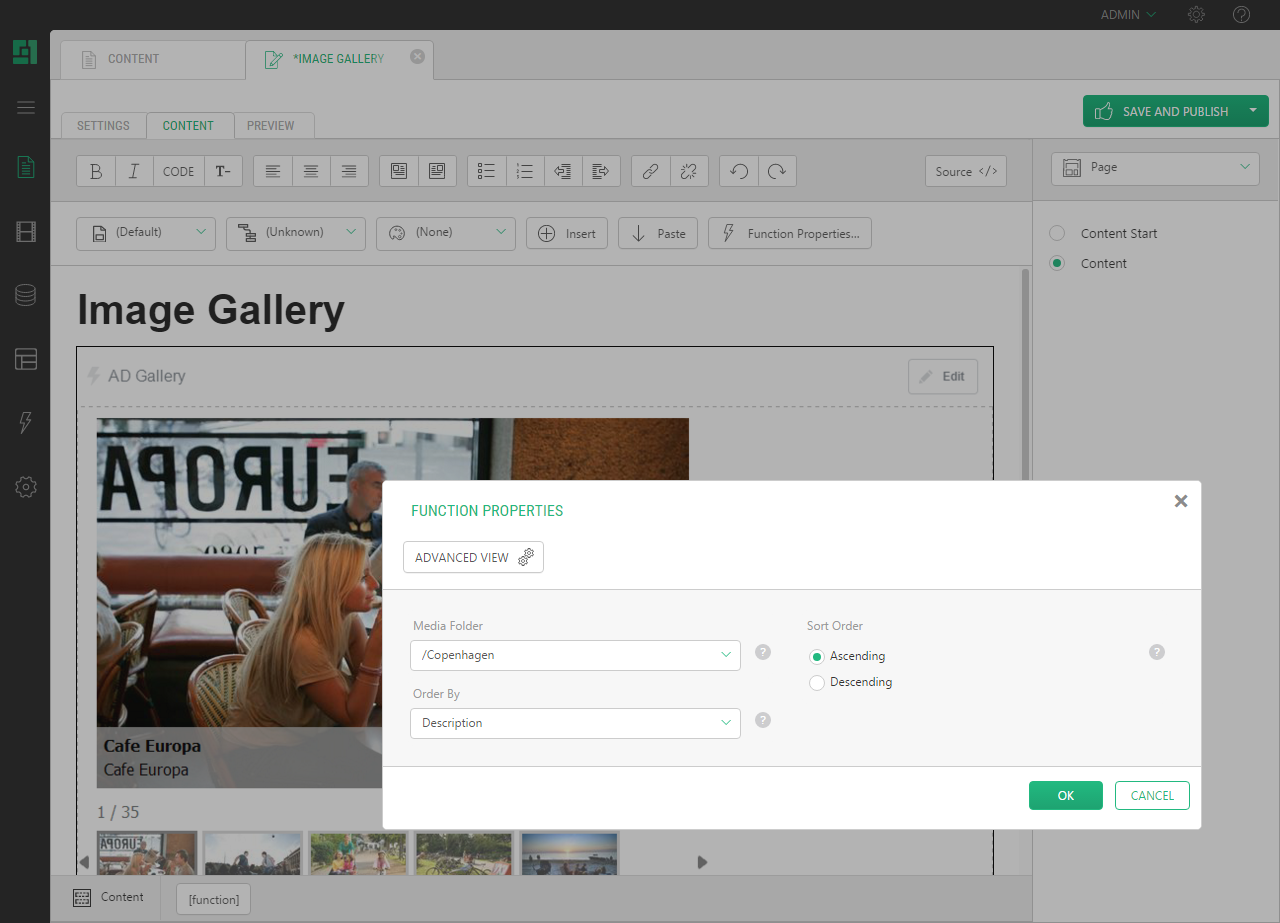Select the sunset gallery thumbnail

(569, 853)
